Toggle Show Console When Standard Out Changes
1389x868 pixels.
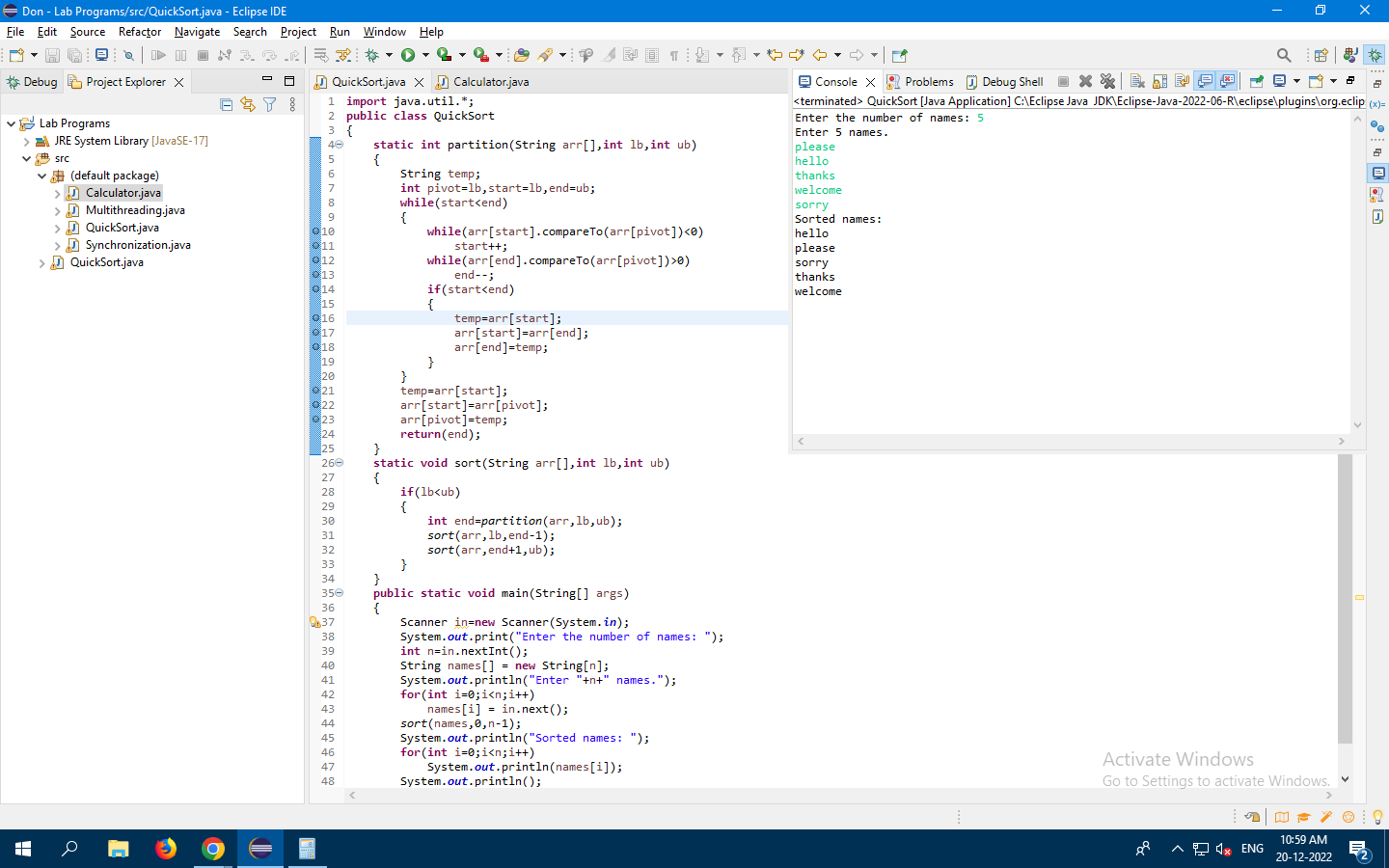click(1204, 81)
